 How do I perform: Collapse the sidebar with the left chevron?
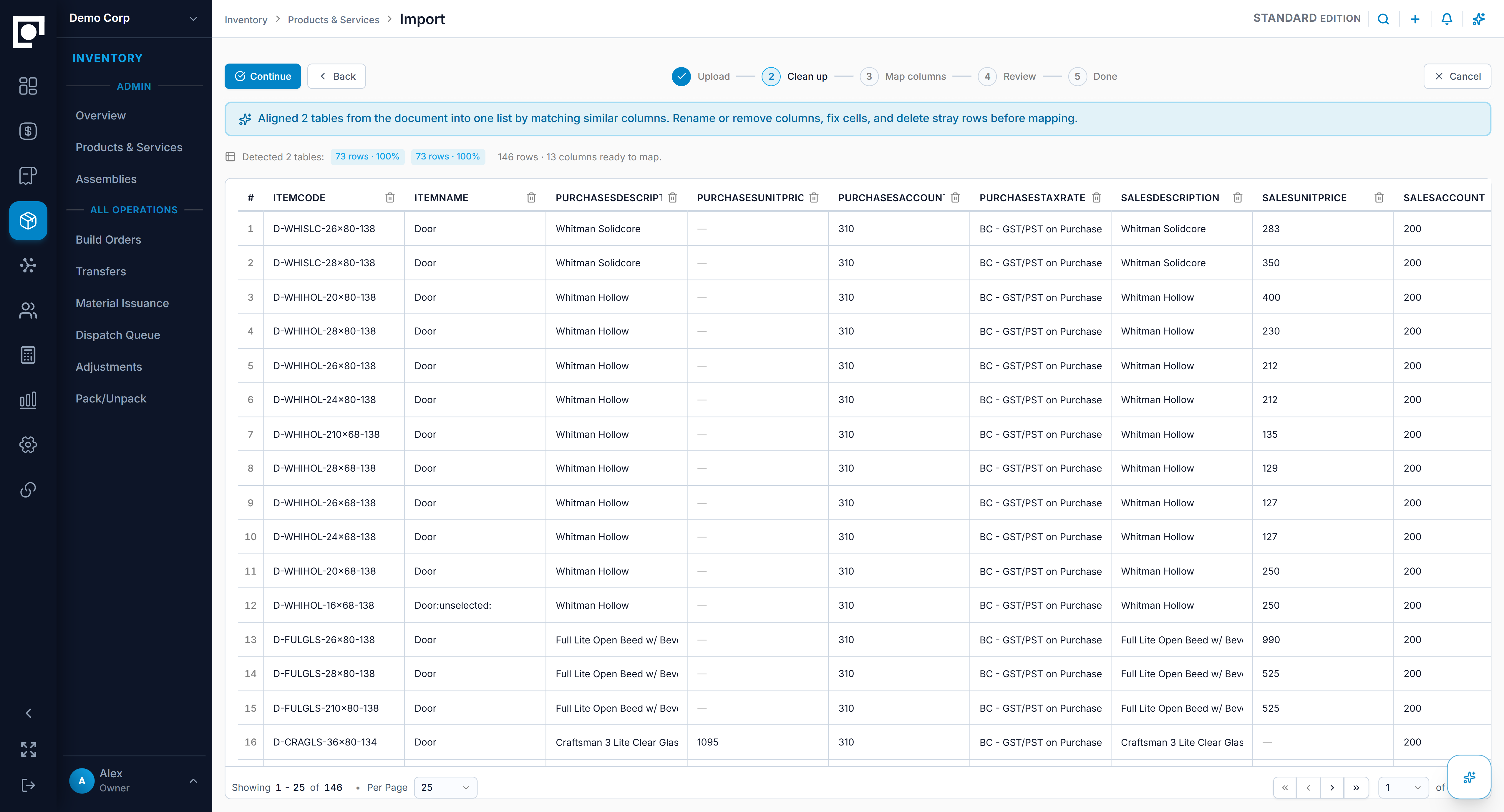tap(28, 713)
